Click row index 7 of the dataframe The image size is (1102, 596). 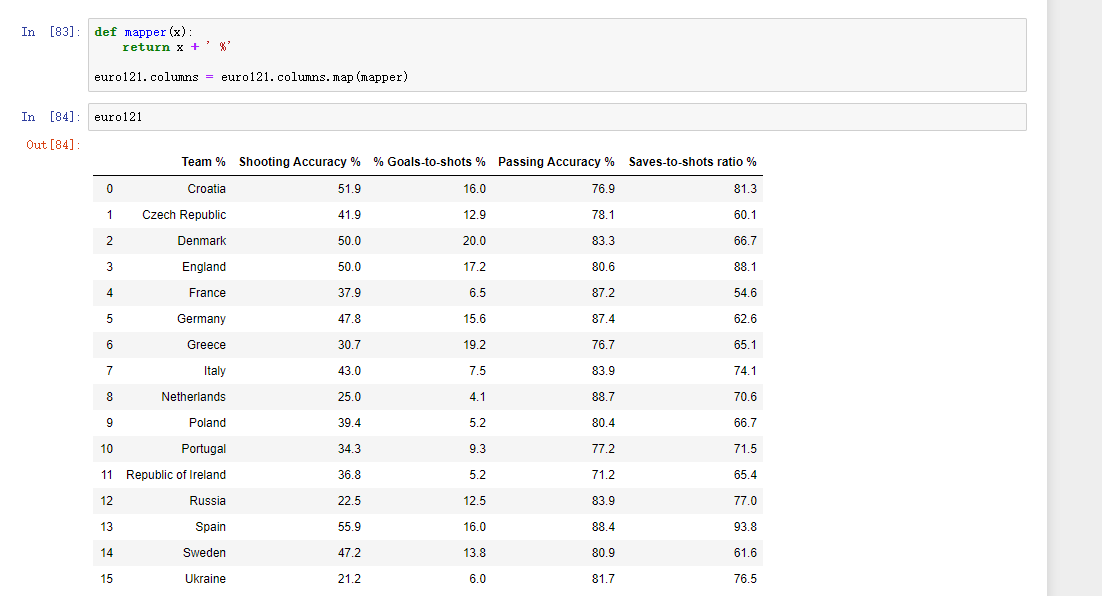110,371
